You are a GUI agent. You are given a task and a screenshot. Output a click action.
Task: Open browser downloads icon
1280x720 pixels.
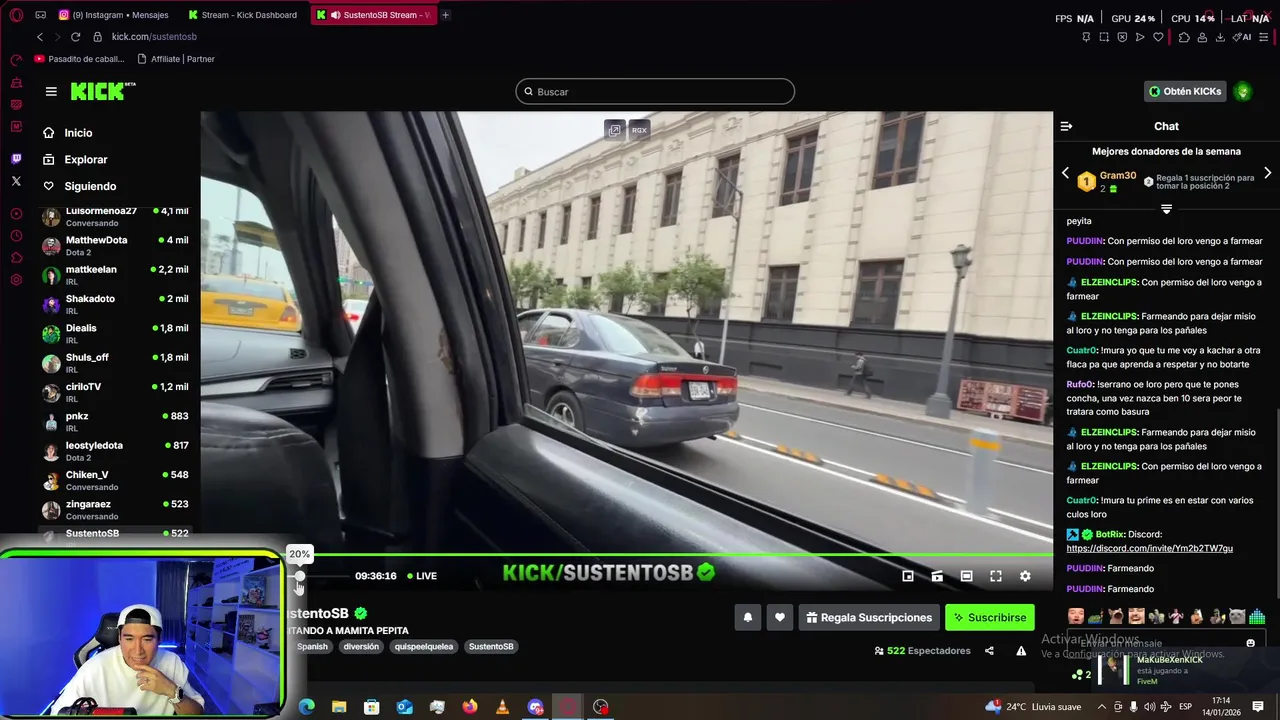pos(1220,37)
